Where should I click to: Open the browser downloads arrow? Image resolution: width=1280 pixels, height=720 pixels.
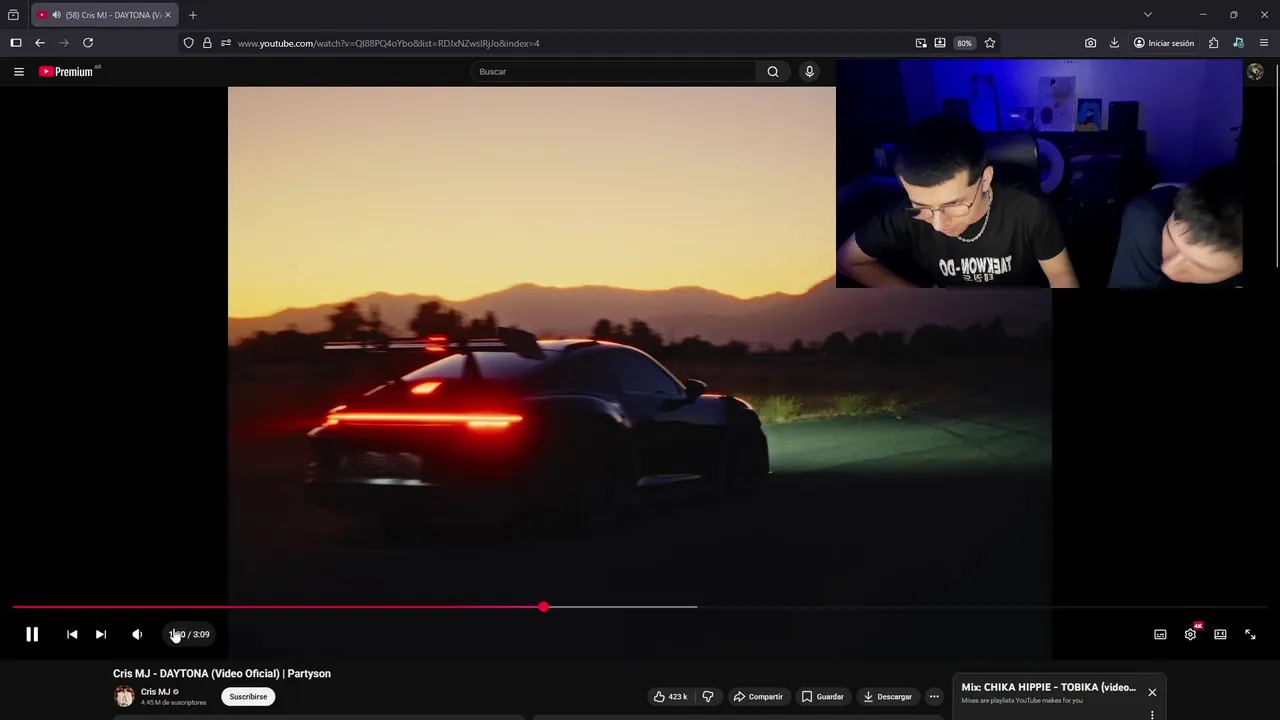coord(1114,43)
